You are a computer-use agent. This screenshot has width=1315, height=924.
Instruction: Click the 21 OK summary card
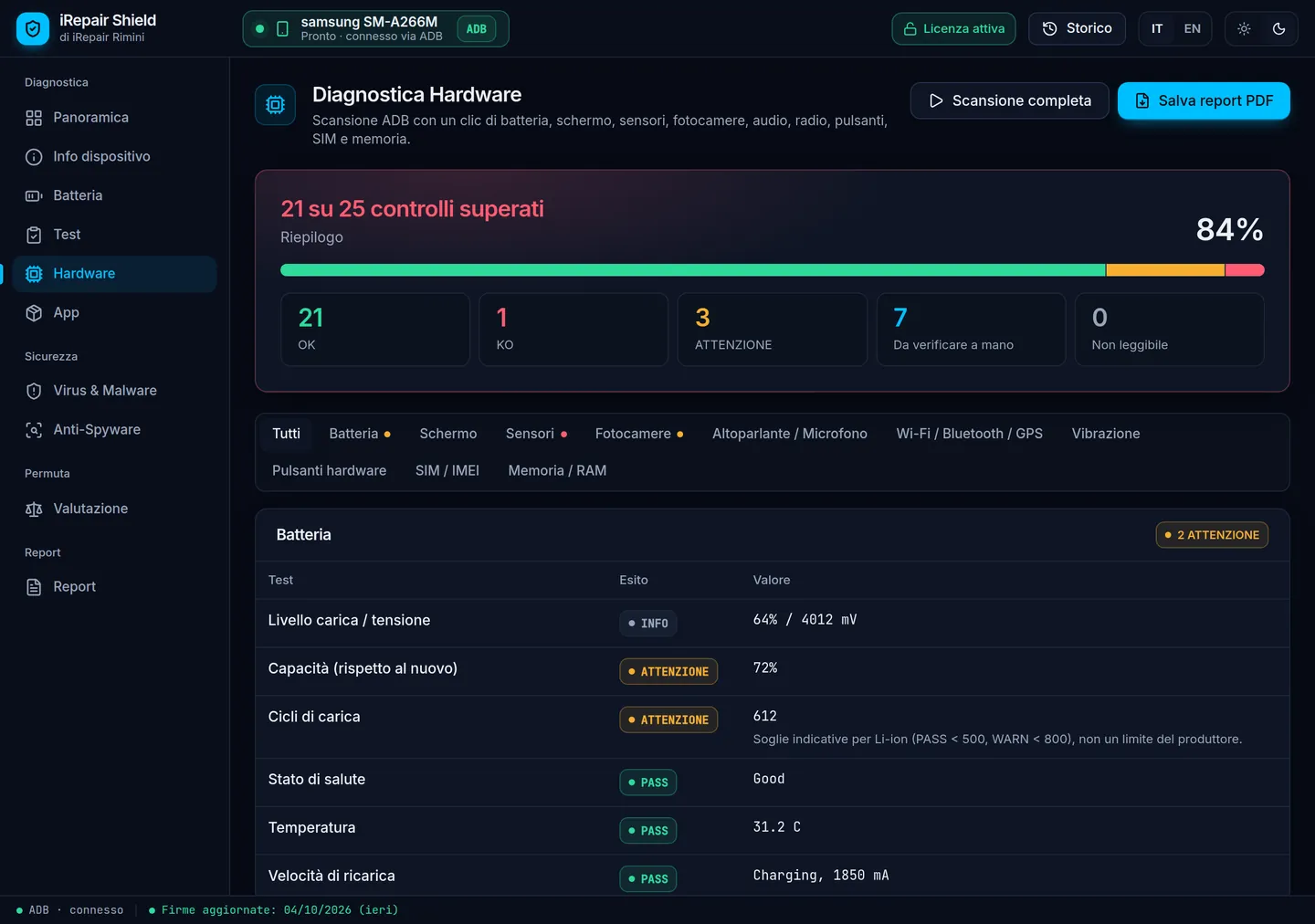coord(375,330)
